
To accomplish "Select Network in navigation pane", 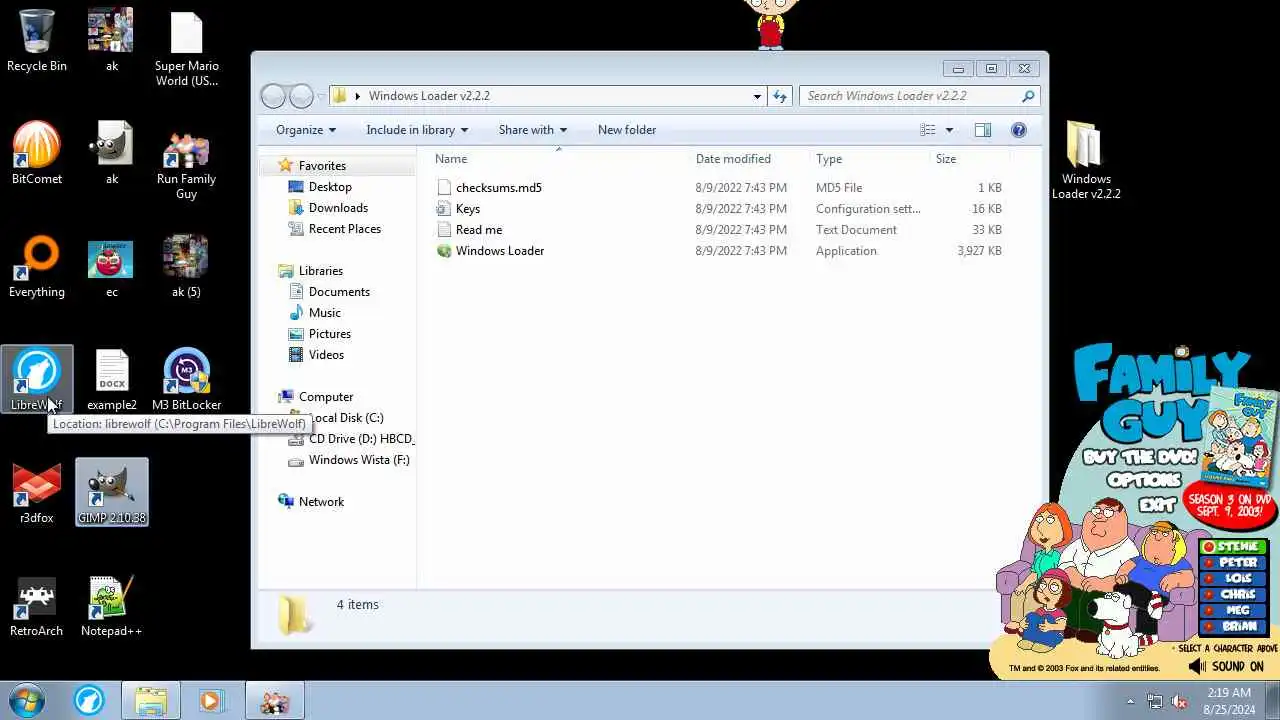I will click(x=321, y=502).
